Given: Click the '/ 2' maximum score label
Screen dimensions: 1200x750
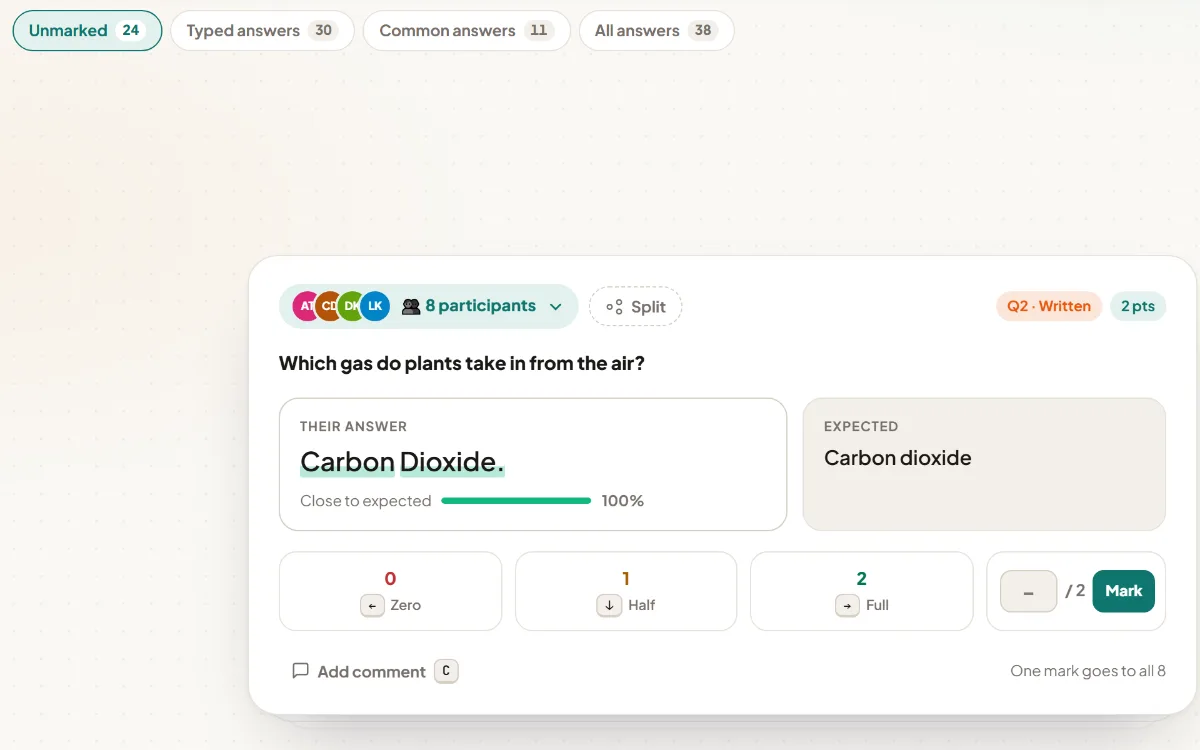Looking at the screenshot, I should pos(1075,591).
